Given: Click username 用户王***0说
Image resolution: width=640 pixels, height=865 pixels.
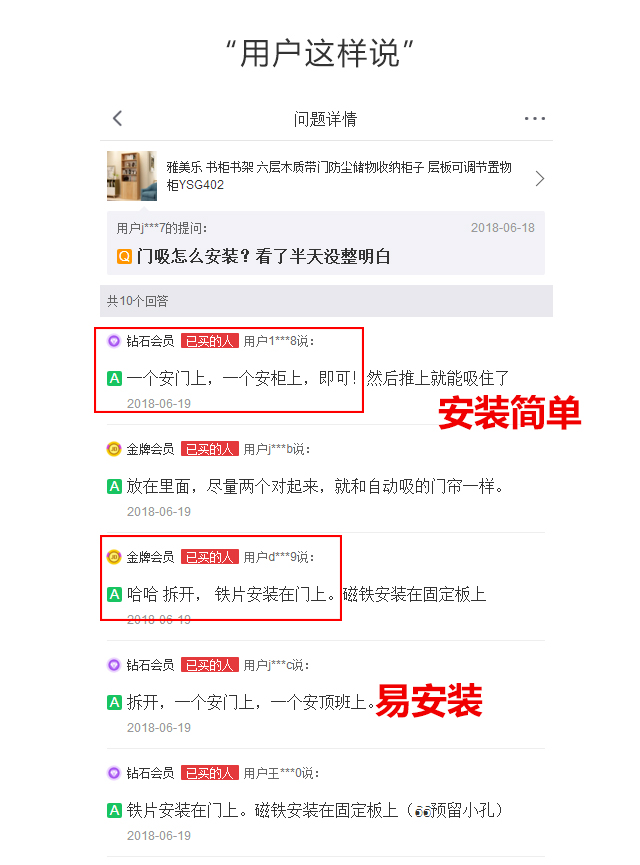Looking at the screenshot, I should pos(281,773).
